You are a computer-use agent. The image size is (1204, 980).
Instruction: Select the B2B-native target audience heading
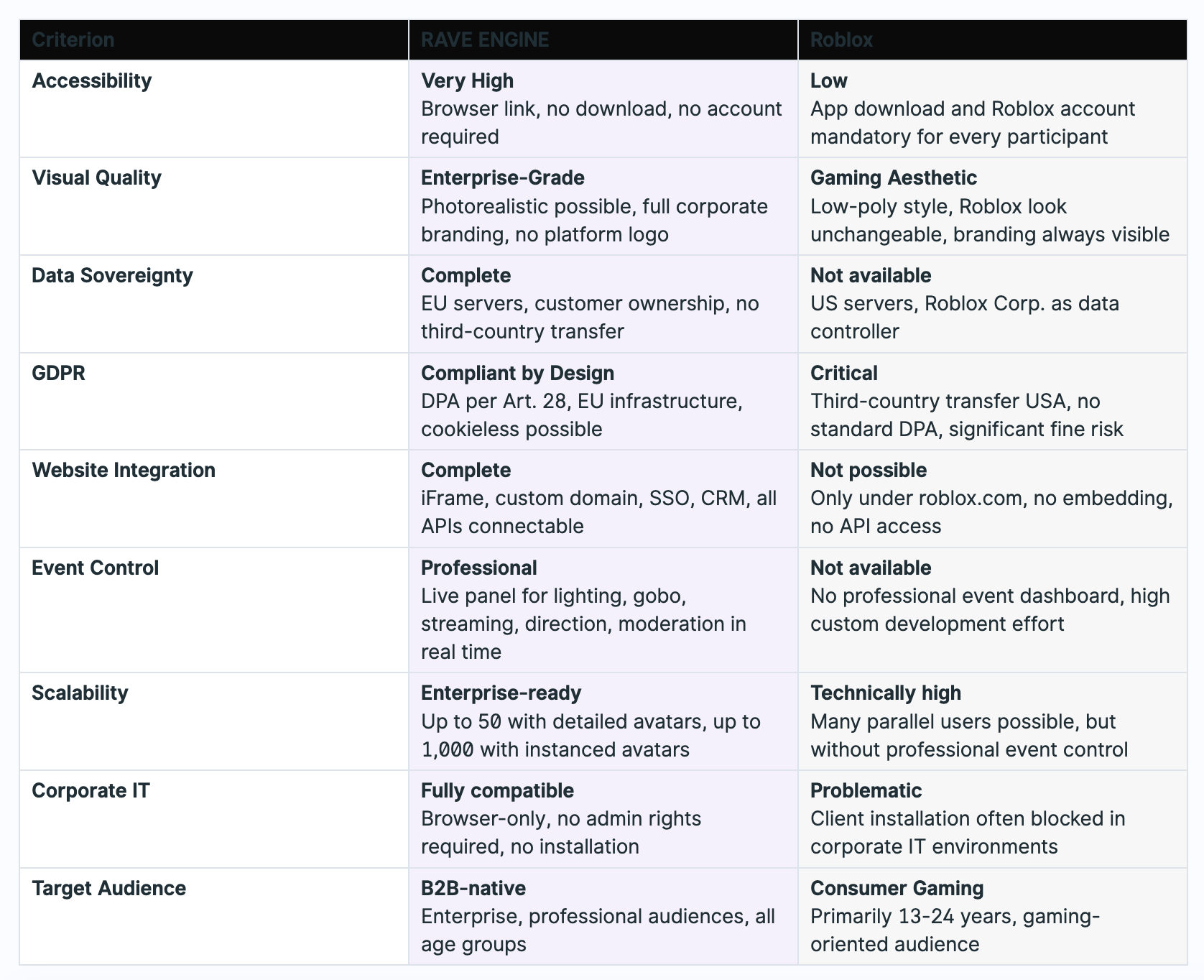tap(473, 888)
